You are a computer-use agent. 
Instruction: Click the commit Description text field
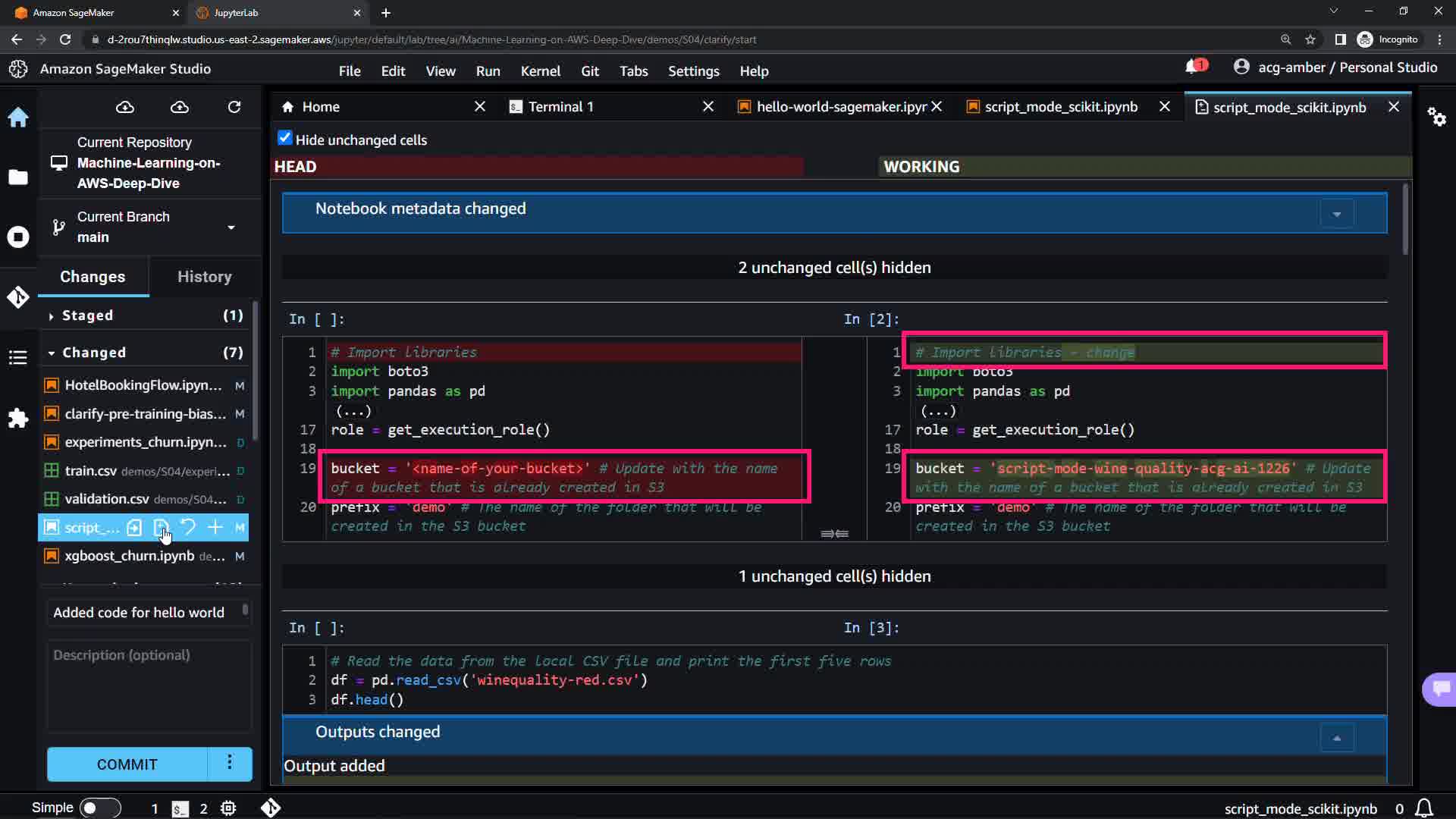pos(149,682)
